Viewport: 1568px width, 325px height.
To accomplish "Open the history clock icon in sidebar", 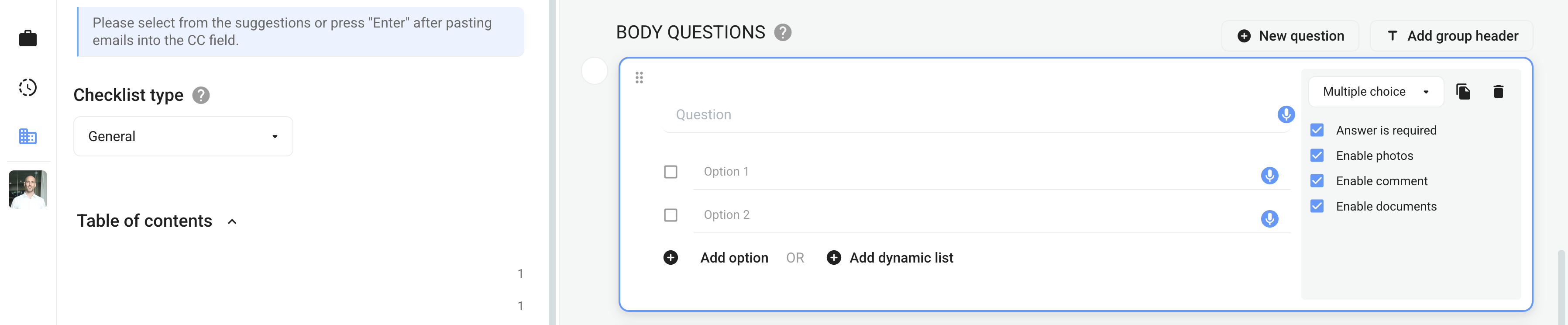I will pos(28,88).
